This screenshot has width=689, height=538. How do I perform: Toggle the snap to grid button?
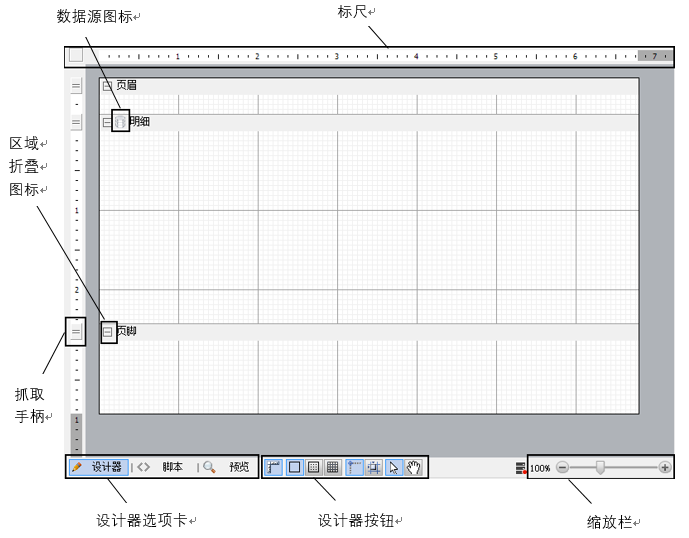[x=374, y=467]
